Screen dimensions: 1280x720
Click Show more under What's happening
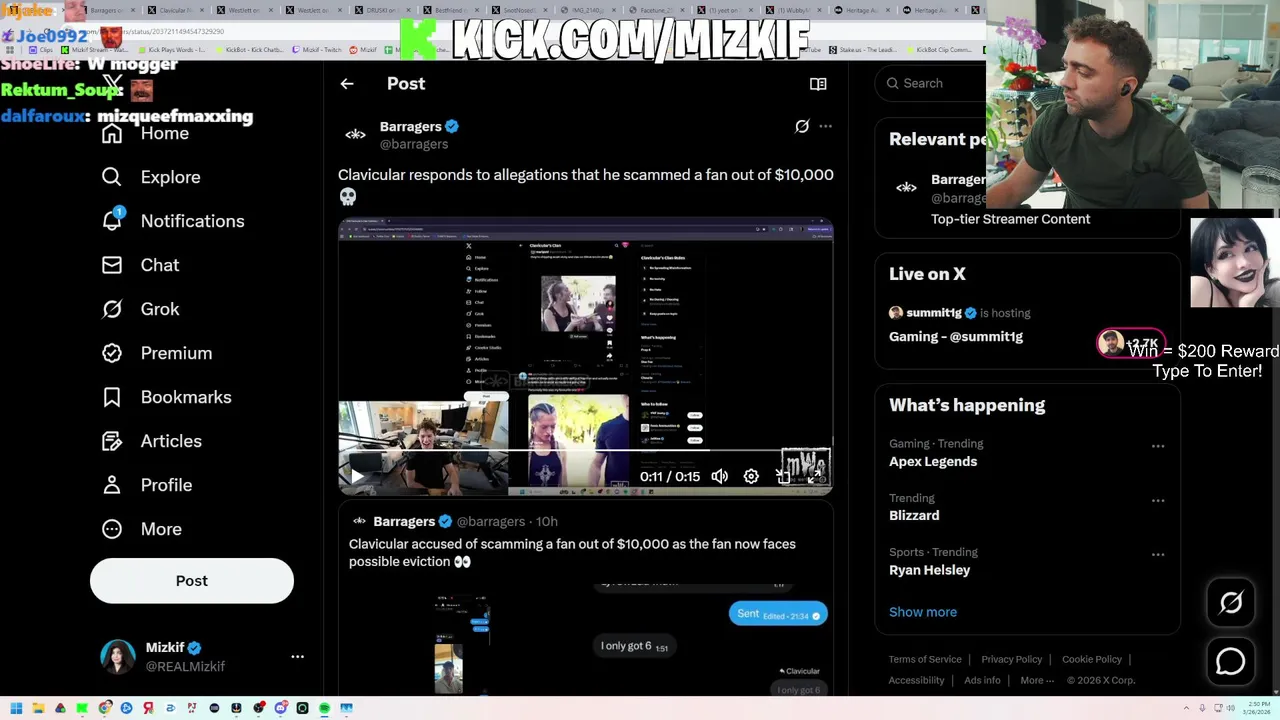click(x=923, y=612)
